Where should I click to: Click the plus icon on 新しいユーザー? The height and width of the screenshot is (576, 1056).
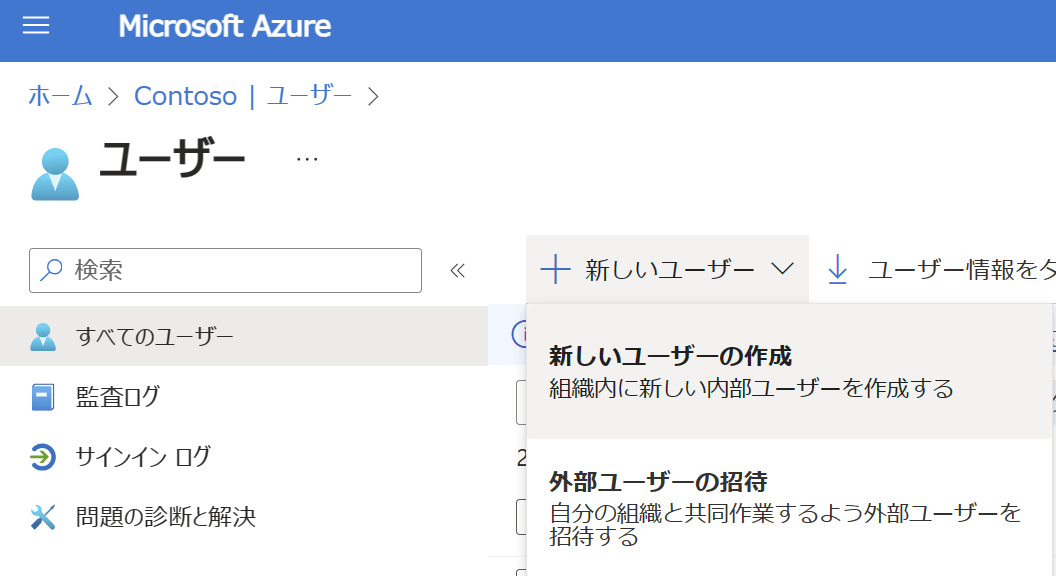[x=556, y=269]
